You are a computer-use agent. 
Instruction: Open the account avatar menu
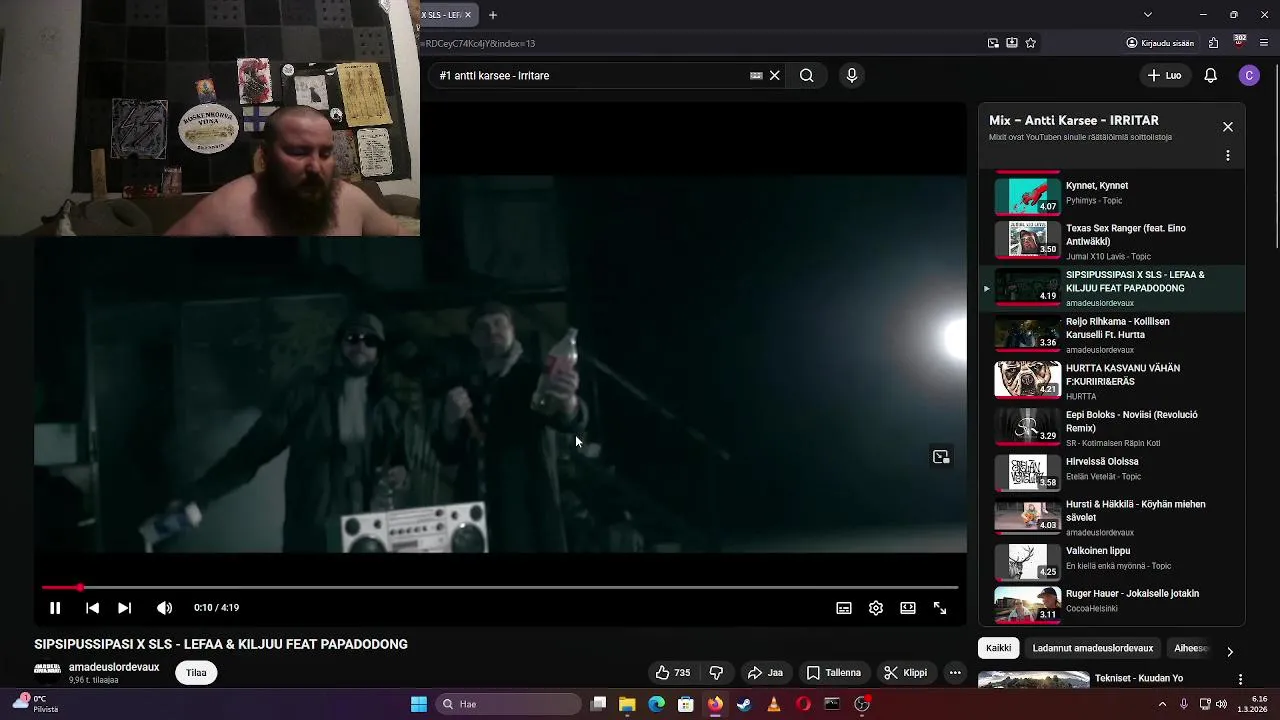1249,75
